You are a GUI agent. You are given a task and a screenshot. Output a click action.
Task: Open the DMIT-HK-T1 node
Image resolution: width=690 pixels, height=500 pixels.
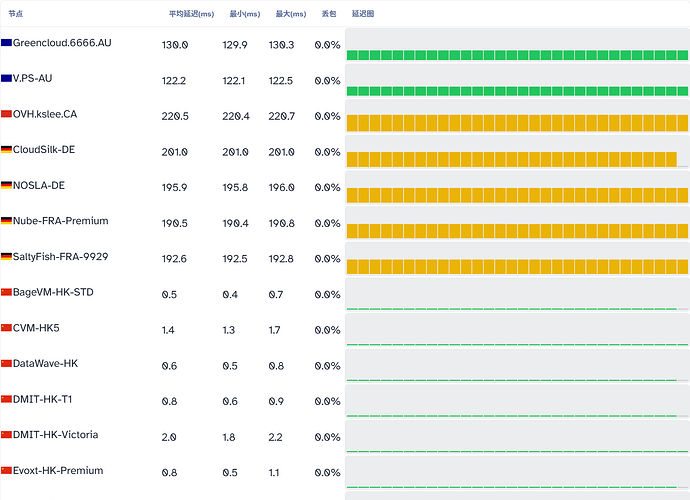tap(43, 399)
